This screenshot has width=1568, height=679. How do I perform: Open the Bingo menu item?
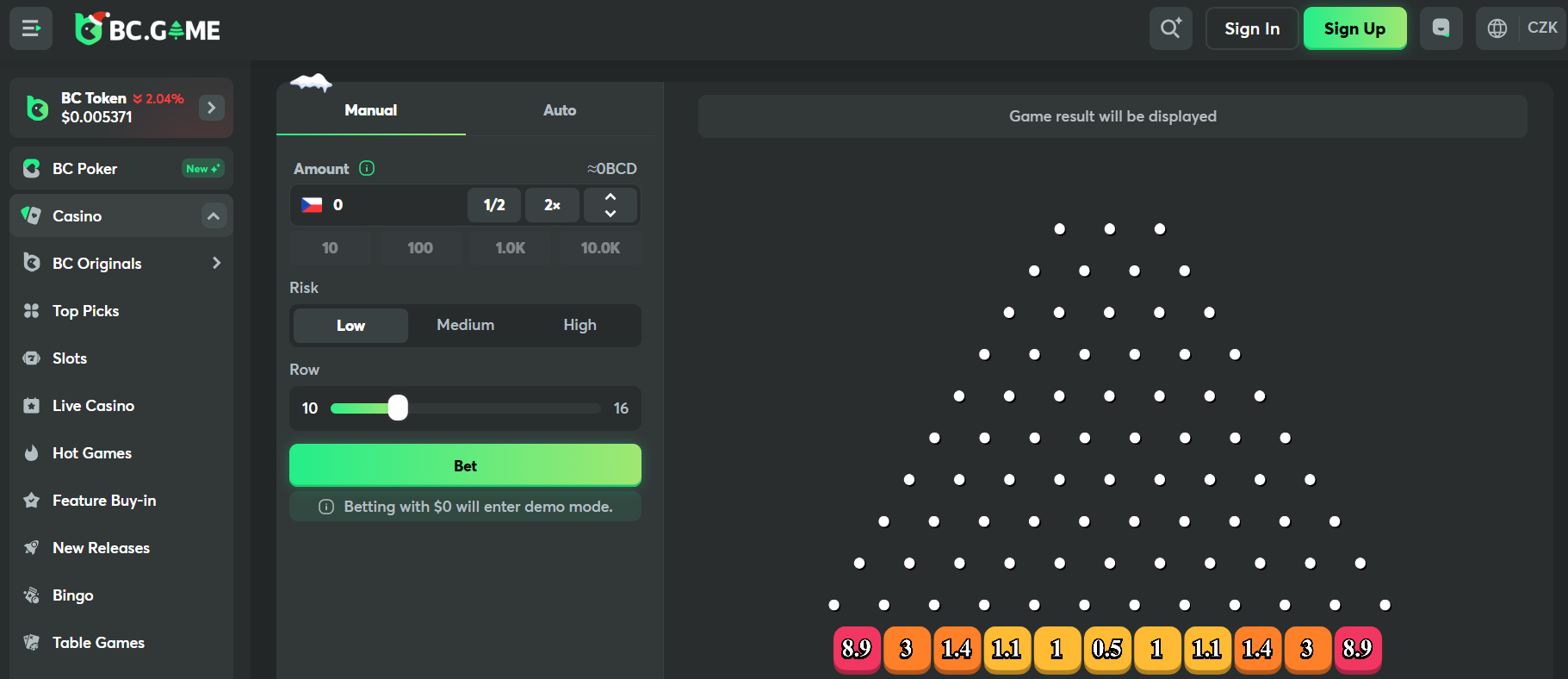coord(121,595)
